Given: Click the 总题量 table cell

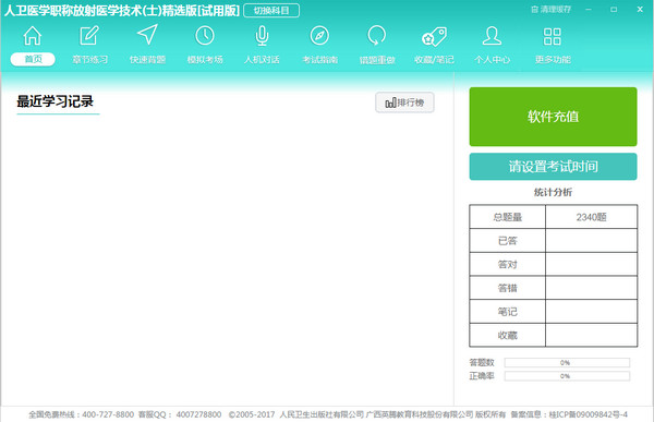Looking at the screenshot, I should [507, 217].
